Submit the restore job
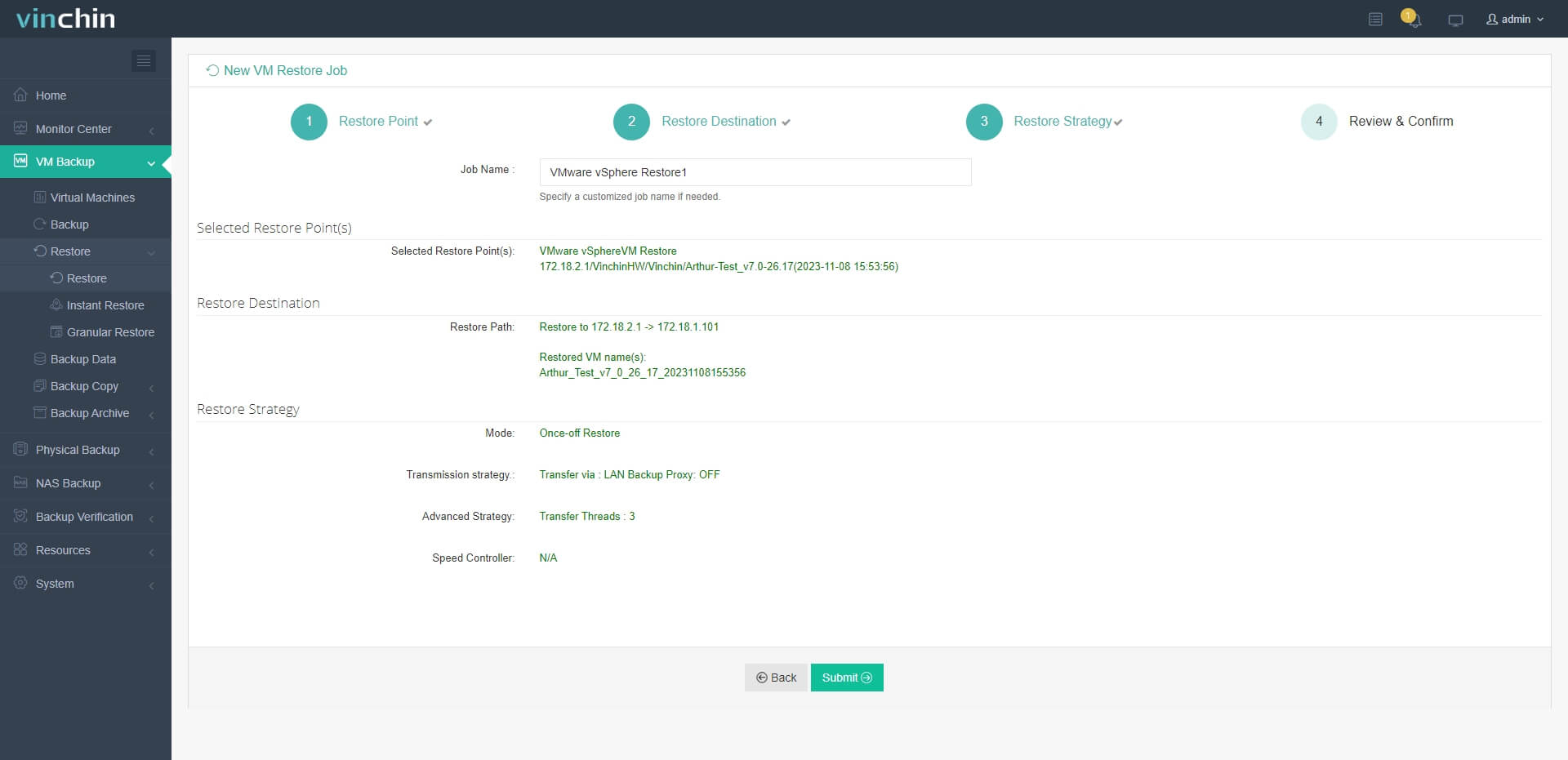Image resolution: width=1568 pixels, height=760 pixels. (x=847, y=678)
